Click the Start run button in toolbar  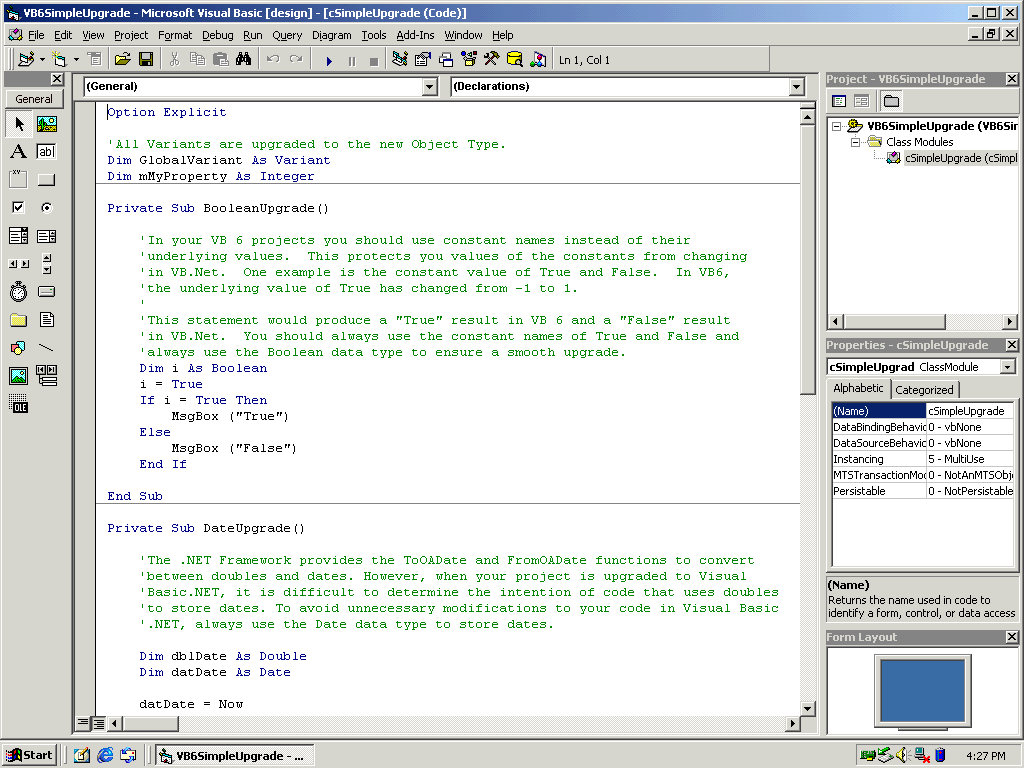coord(329,60)
